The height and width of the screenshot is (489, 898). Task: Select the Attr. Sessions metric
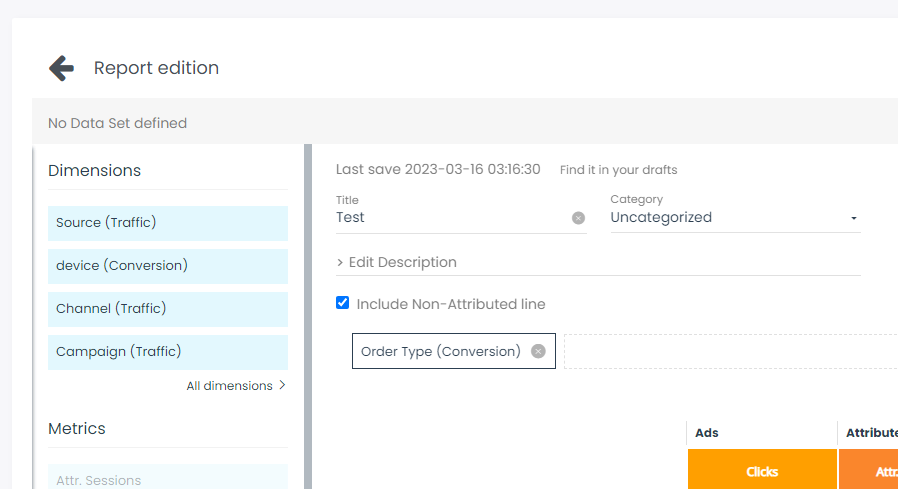(167, 479)
